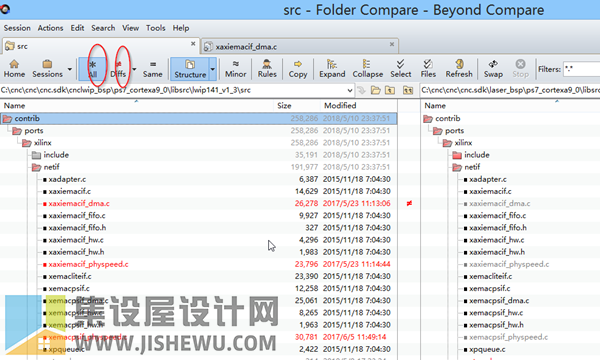Open the Sessions dropdown arrow
Screen dimensions: 600x360
pyautogui.click(x=70, y=69)
